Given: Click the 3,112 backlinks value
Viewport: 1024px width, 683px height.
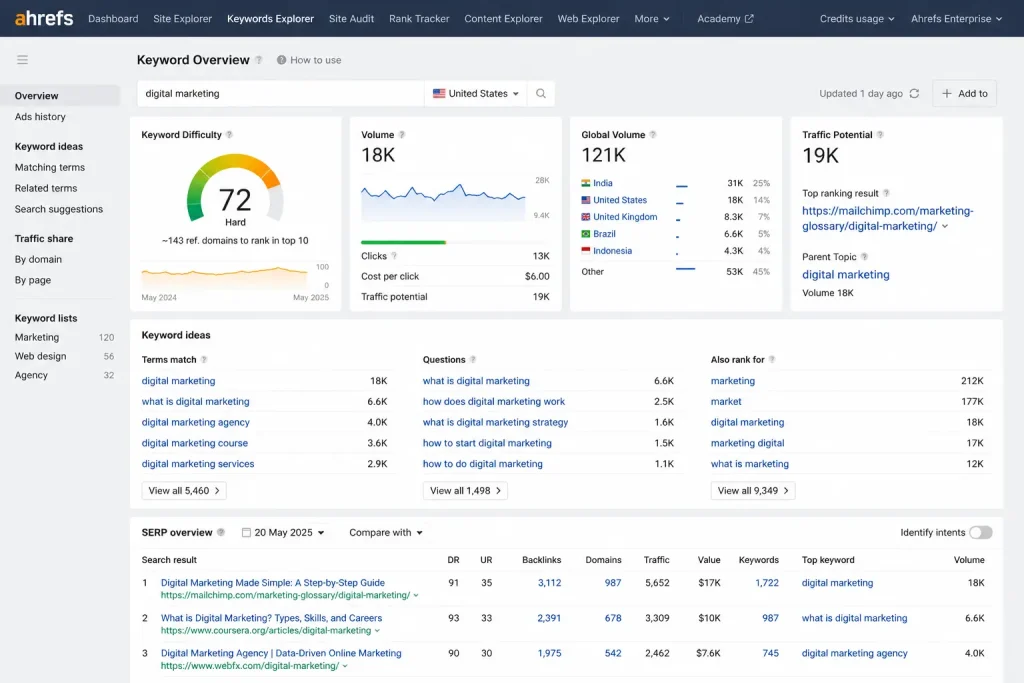Looking at the screenshot, I should tap(549, 582).
